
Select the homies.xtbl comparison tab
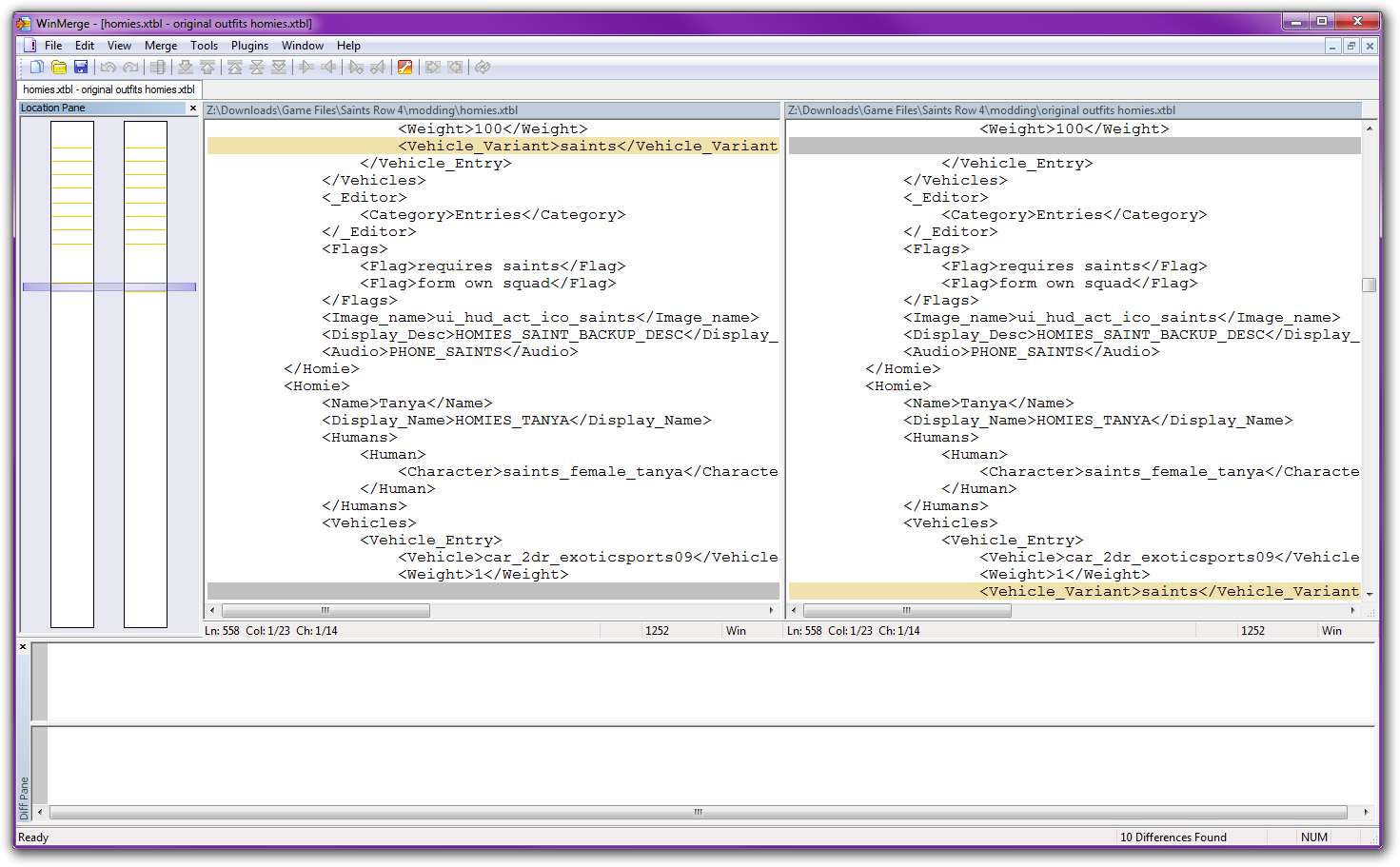coord(108,89)
